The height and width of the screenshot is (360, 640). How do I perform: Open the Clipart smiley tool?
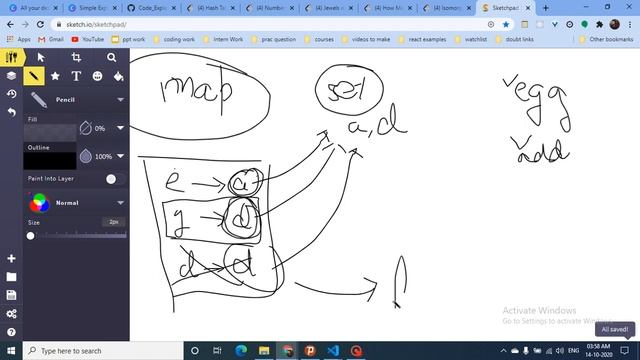[x=97, y=76]
